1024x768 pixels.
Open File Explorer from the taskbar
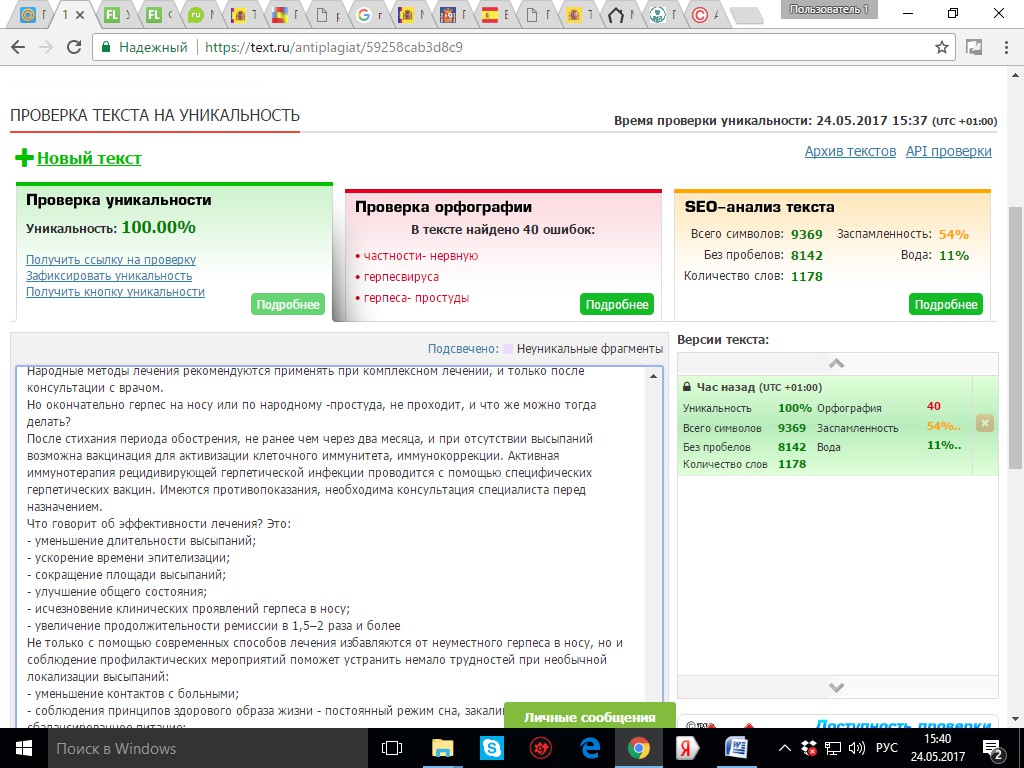click(442, 748)
